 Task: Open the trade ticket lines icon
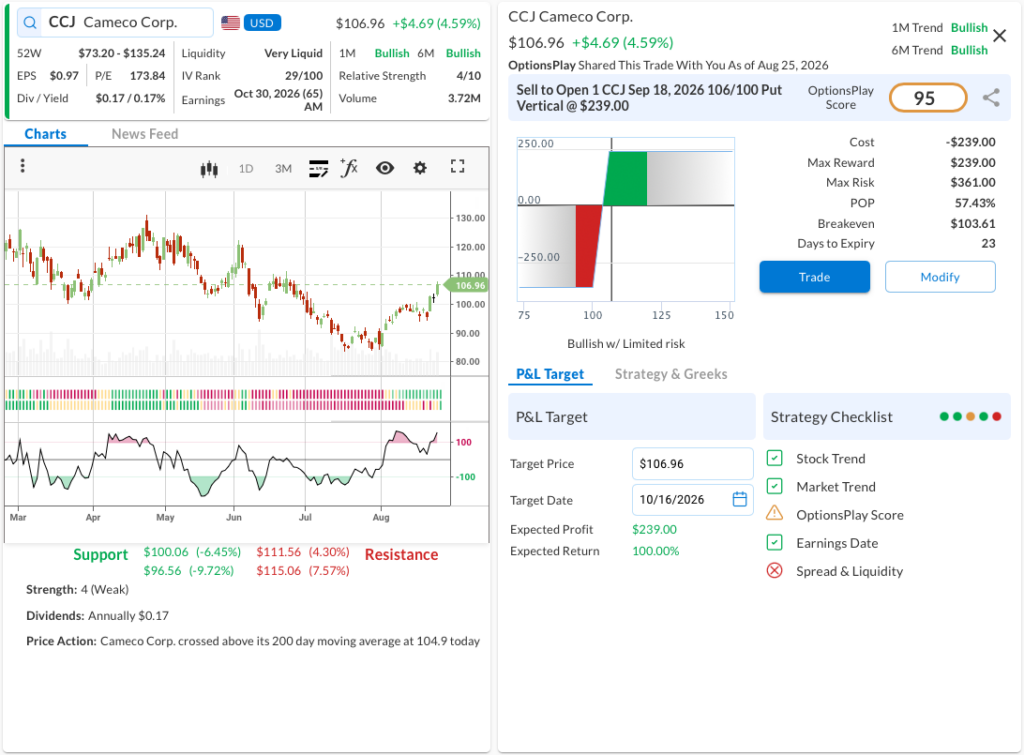pos(318,169)
